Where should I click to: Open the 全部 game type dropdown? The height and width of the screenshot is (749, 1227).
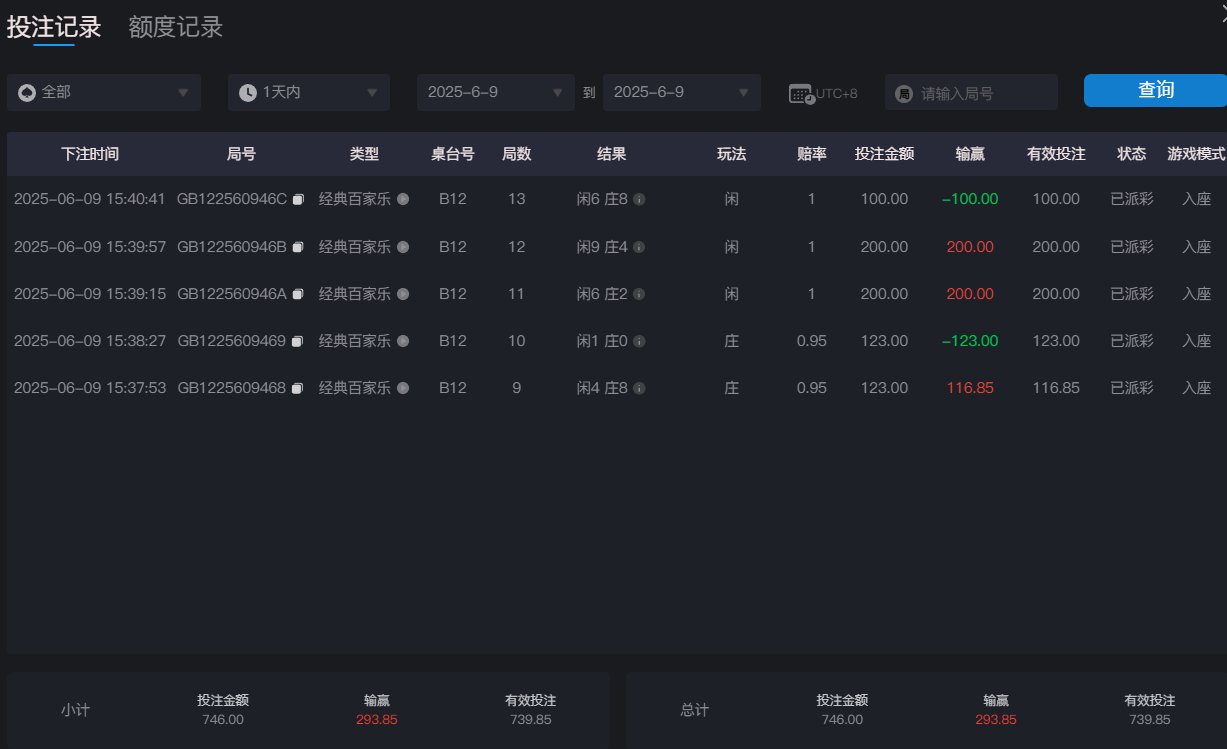[x=104, y=93]
